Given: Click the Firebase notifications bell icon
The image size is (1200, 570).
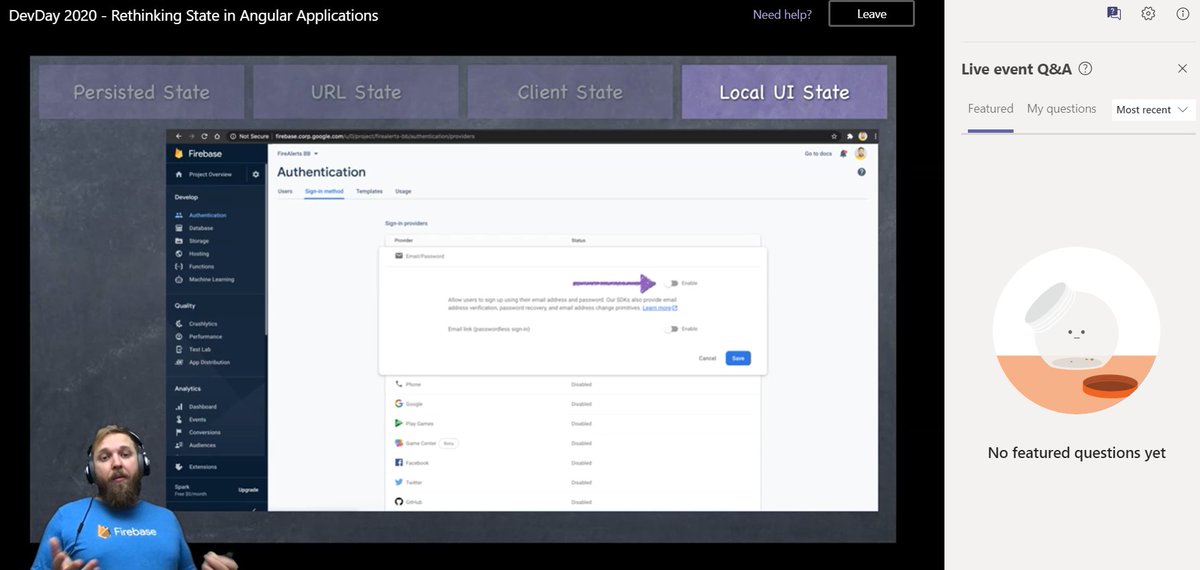Looking at the screenshot, I should coord(844,153).
